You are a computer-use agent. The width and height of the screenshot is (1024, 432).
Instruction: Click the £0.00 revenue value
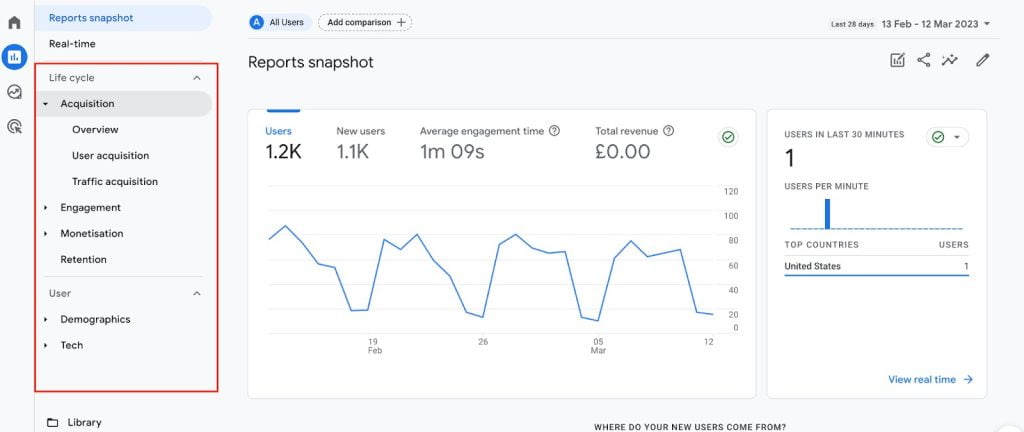[622, 152]
